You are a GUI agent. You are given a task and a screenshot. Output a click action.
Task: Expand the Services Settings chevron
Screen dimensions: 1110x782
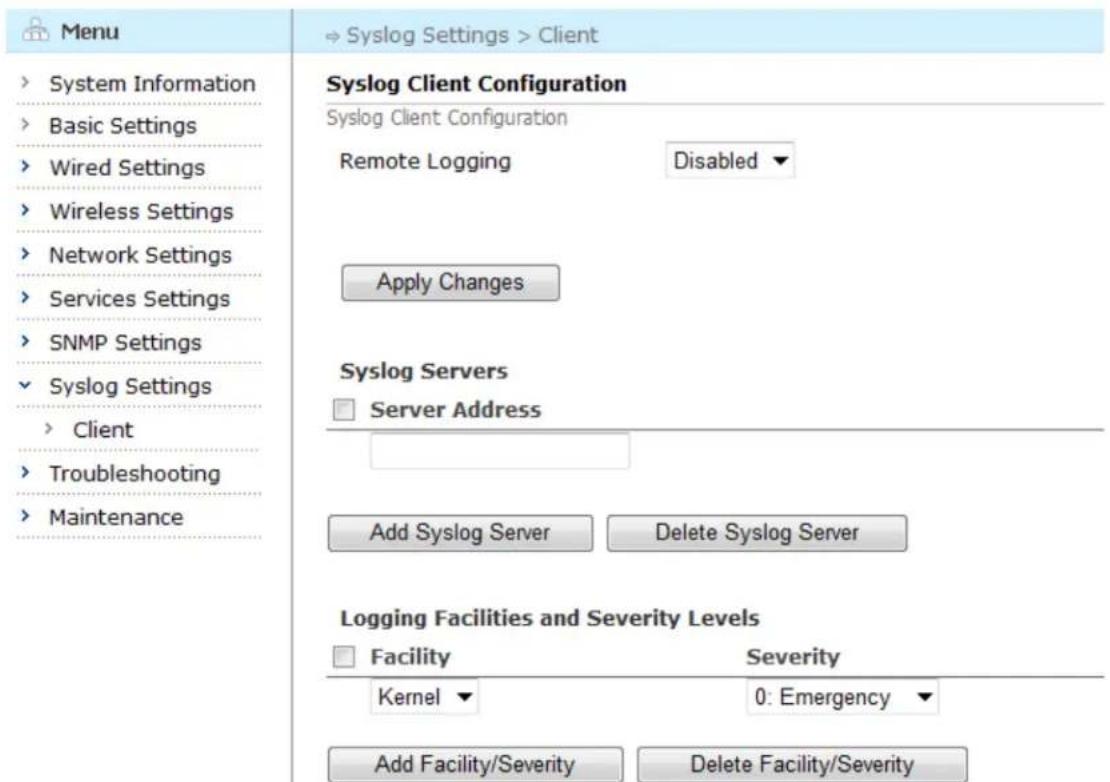pyautogui.click(x=25, y=298)
